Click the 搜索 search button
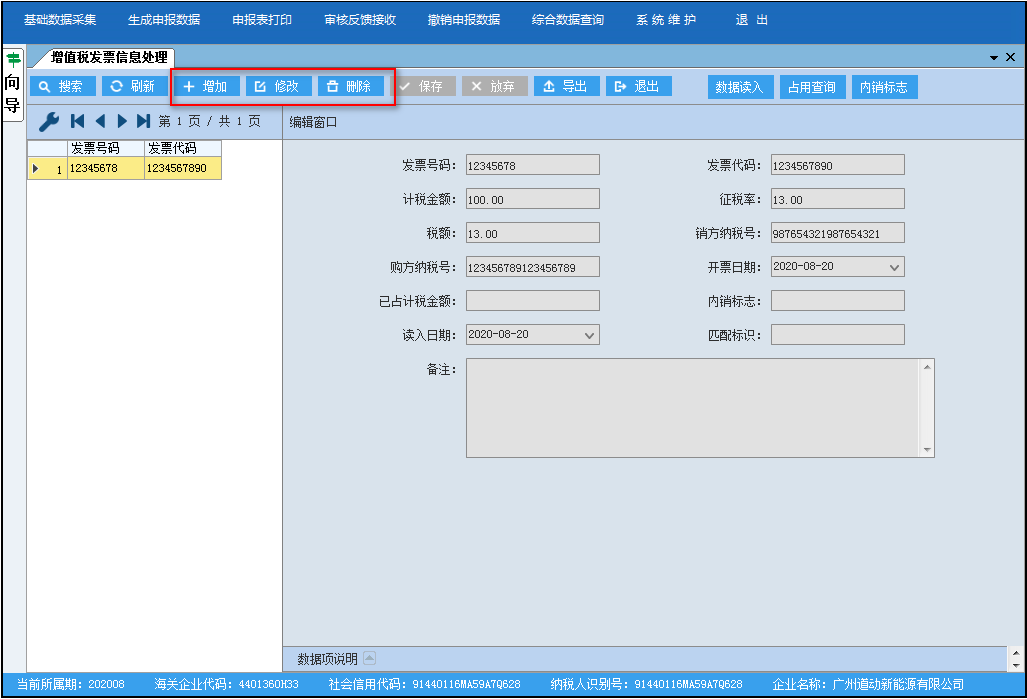The width and height of the screenshot is (1027, 699). tap(62, 87)
